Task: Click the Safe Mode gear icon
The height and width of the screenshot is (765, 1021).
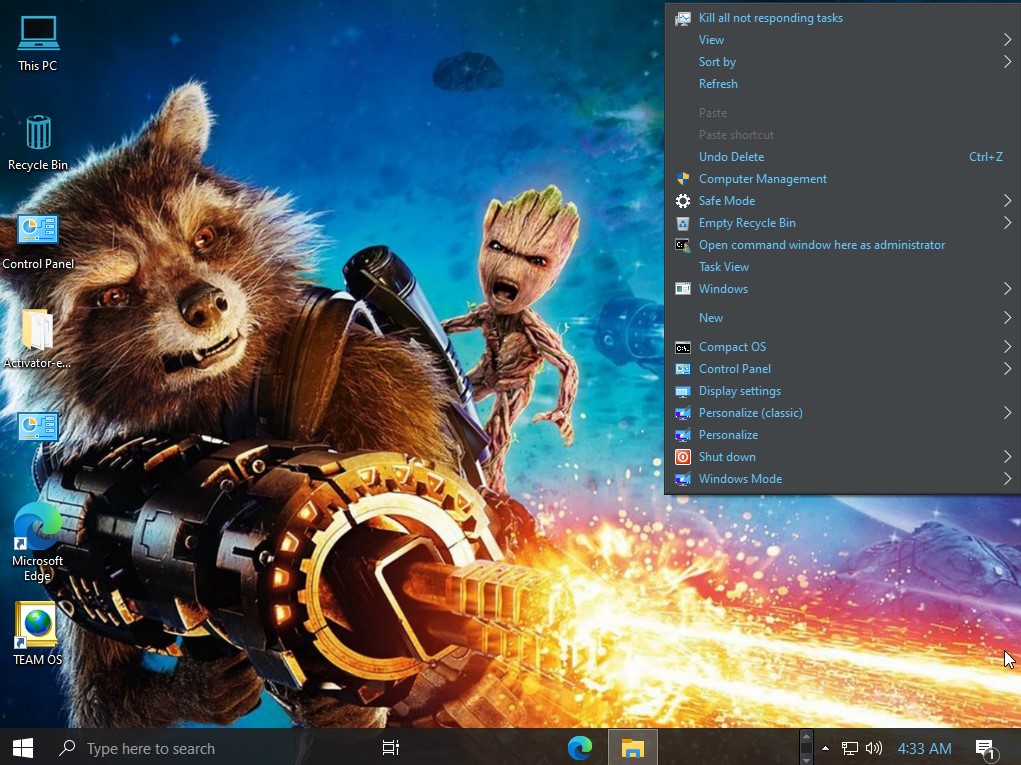Action: coord(682,201)
